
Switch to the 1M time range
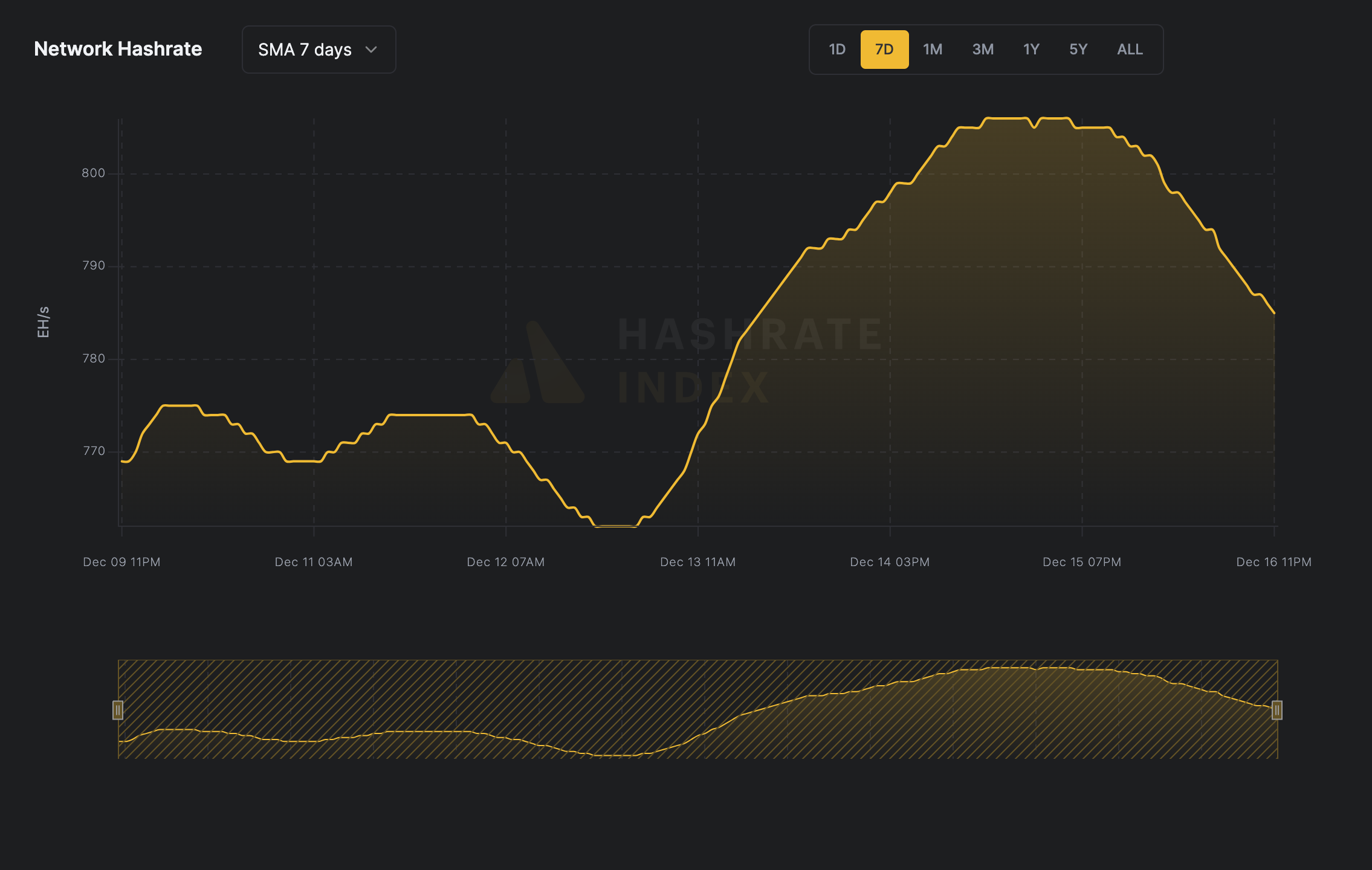[x=933, y=50]
